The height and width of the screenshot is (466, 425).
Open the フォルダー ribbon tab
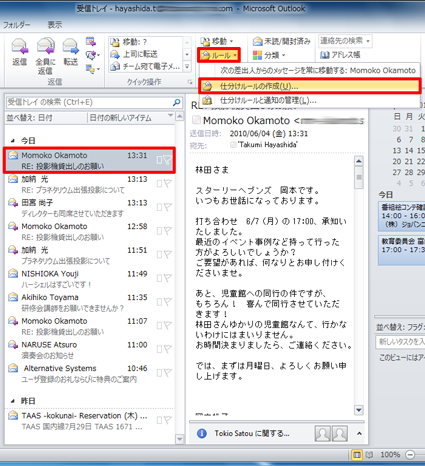[x=17, y=25]
